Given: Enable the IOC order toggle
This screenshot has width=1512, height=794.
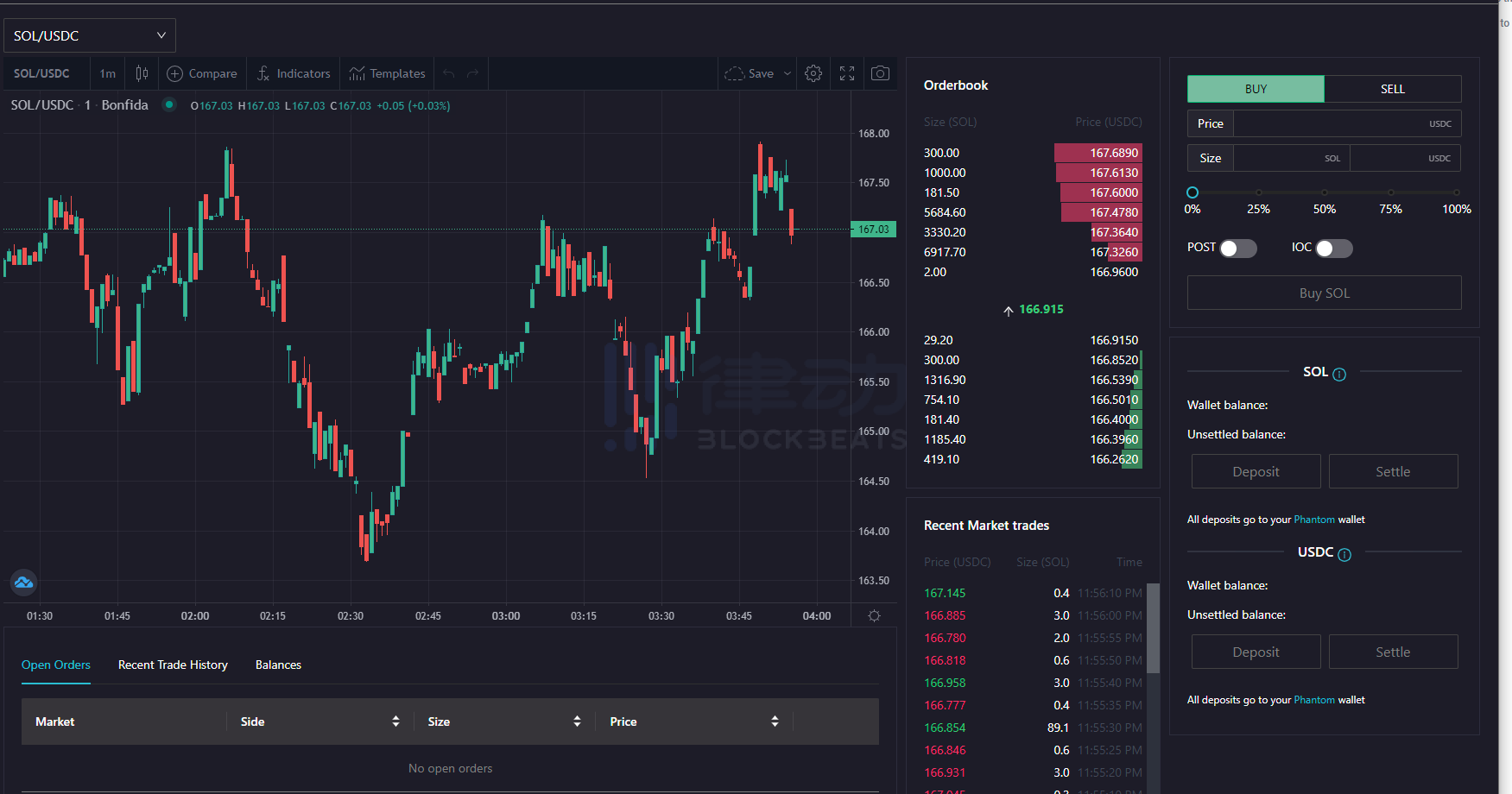Looking at the screenshot, I should click(x=1335, y=248).
